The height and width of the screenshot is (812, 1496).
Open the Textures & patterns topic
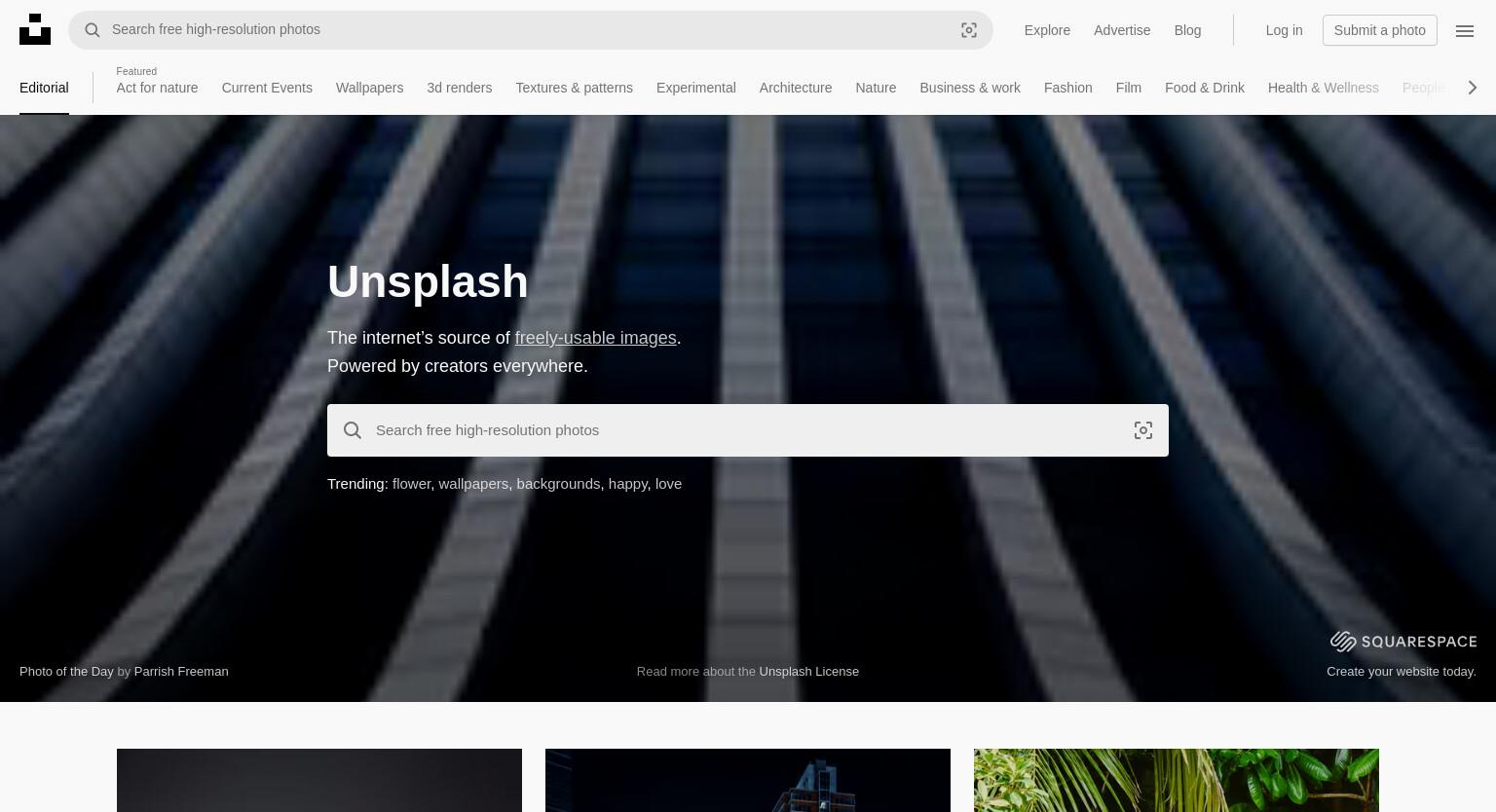[x=574, y=88]
